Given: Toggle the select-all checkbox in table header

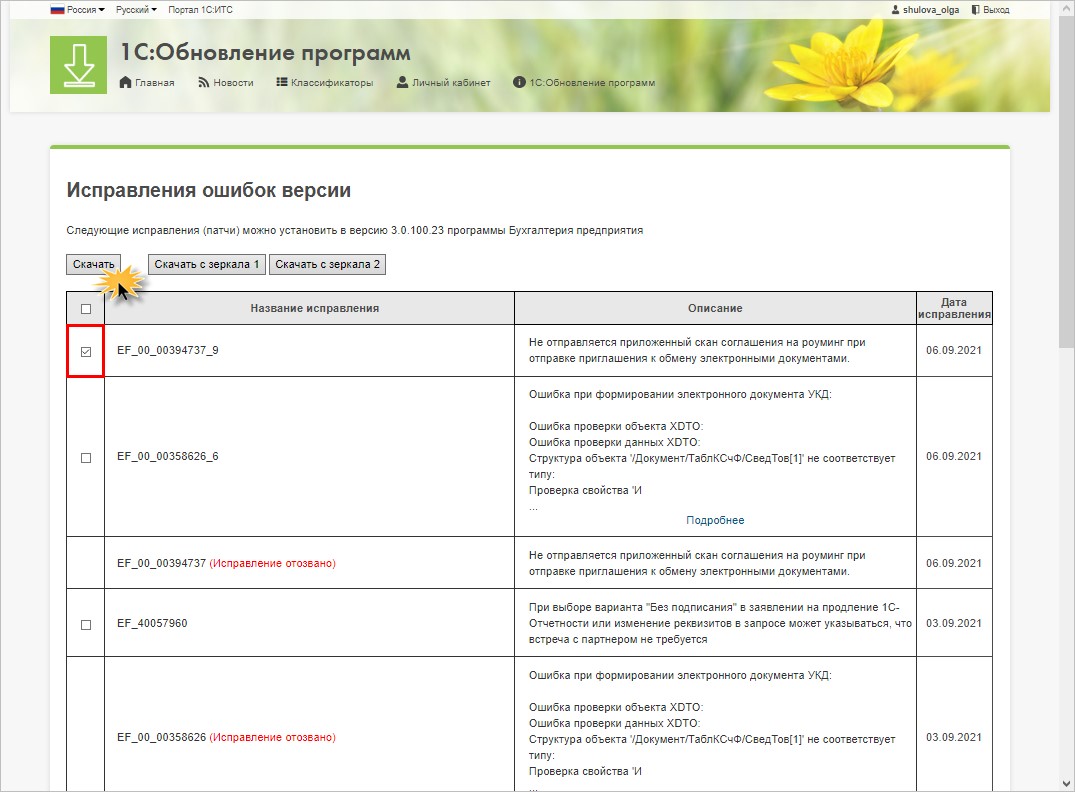Looking at the screenshot, I should click(86, 309).
